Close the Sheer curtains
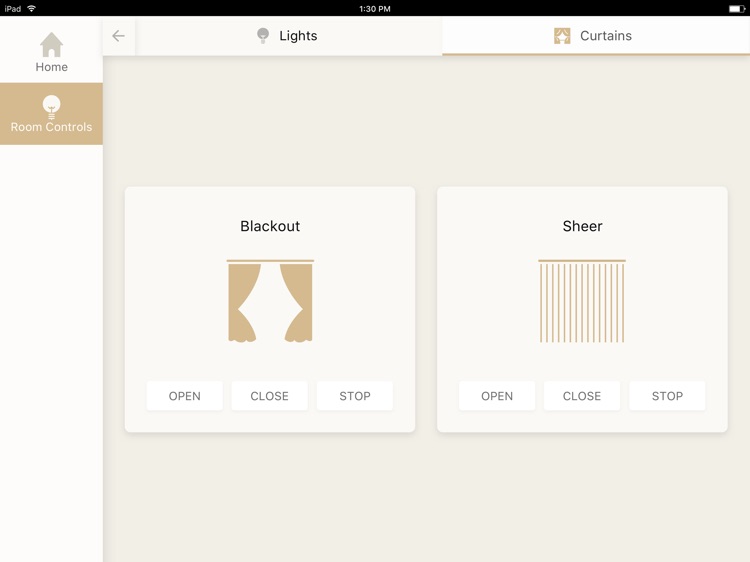This screenshot has width=750, height=562. point(582,396)
